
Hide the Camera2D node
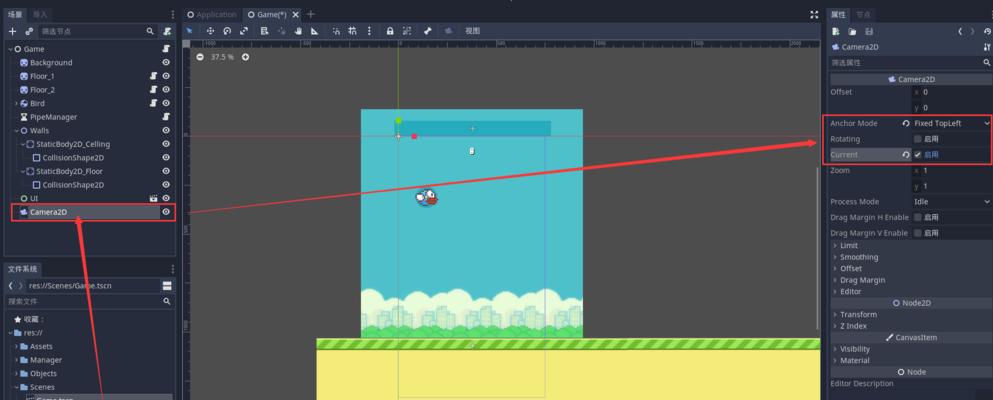tap(167, 212)
